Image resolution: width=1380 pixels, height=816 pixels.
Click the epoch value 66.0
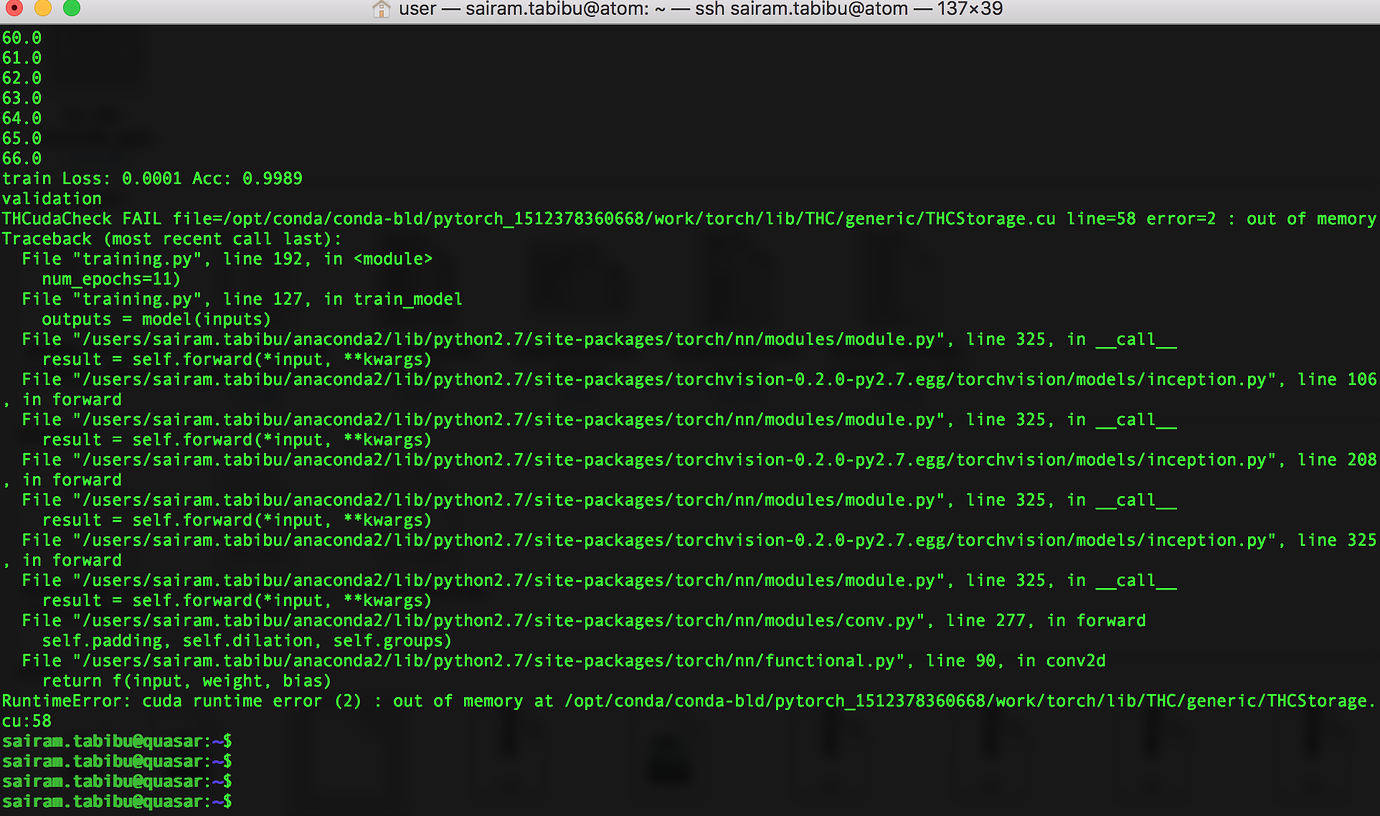click(x=21, y=158)
